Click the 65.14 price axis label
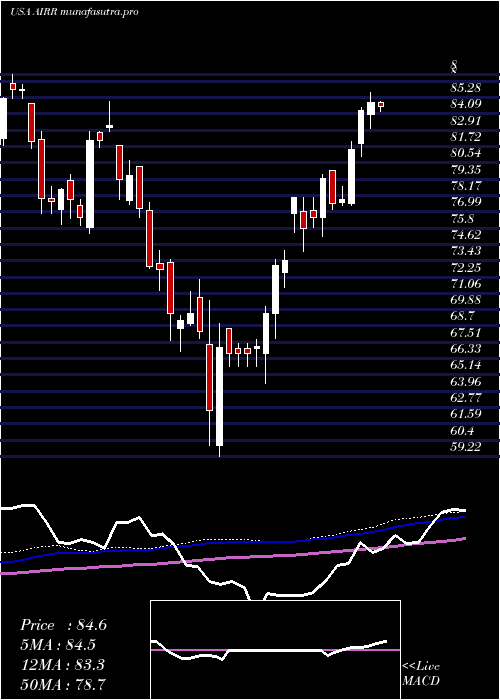 click(x=466, y=365)
